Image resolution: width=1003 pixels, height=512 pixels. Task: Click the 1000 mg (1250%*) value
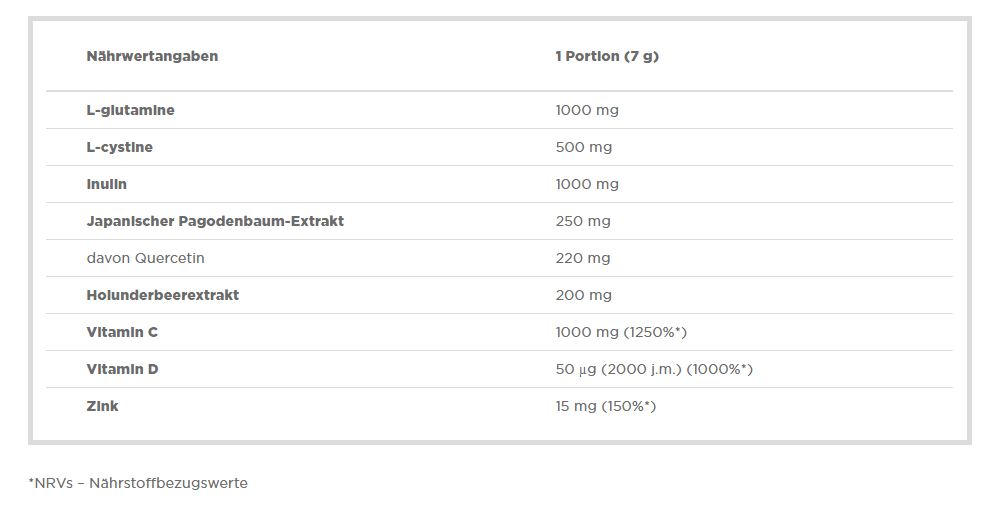(621, 332)
